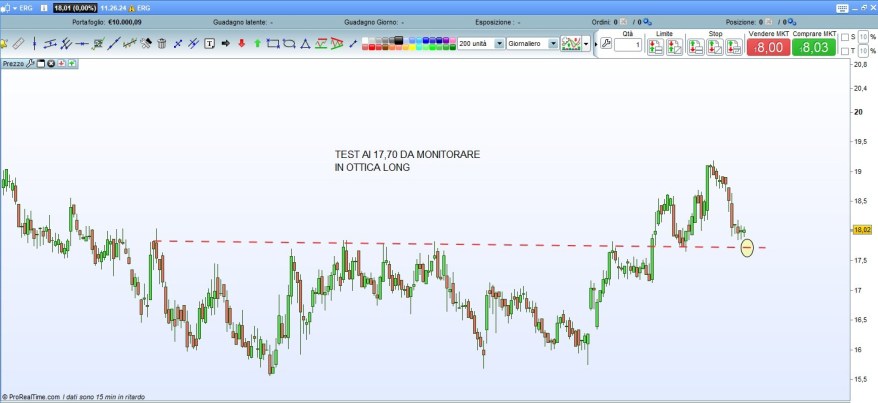Click the green add icon in Prezzo panel

72,64
